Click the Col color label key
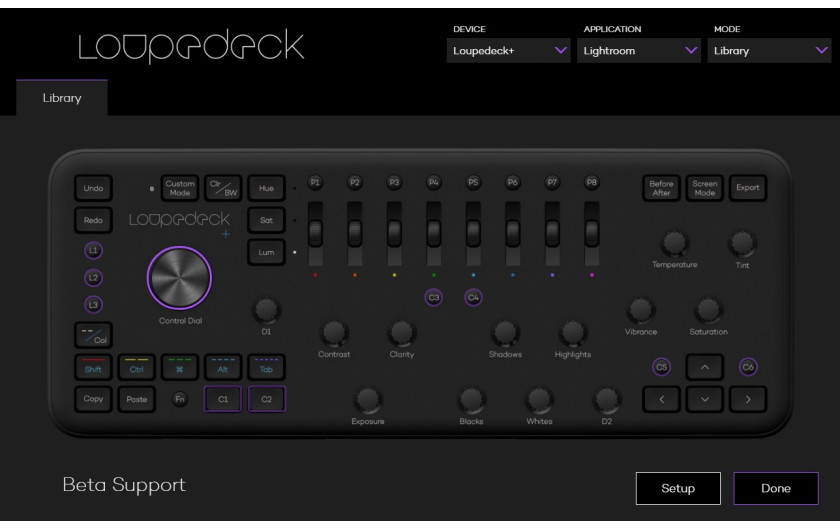The width and height of the screenshot is (840, 530). (x=93, y=335)
